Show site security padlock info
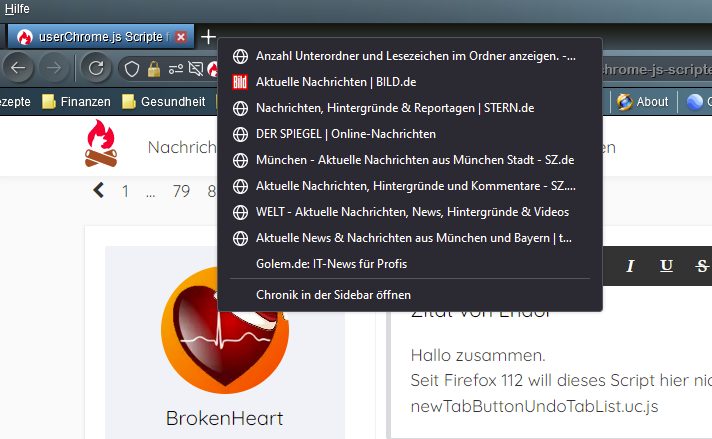This screenshot has width=712, height=439. [154, 69]
